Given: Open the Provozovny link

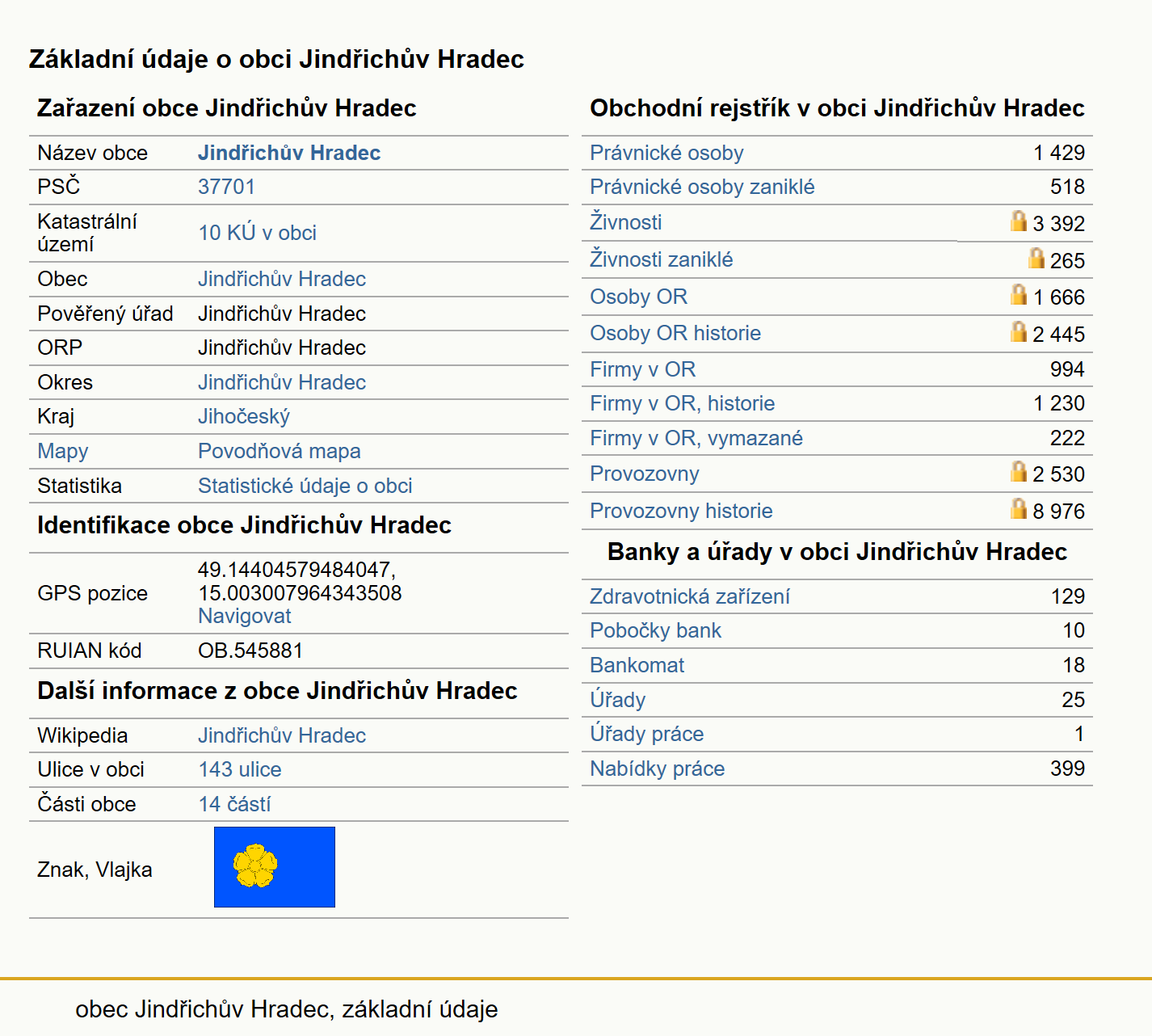Looking at the screenshot, I should click(645, 474).
